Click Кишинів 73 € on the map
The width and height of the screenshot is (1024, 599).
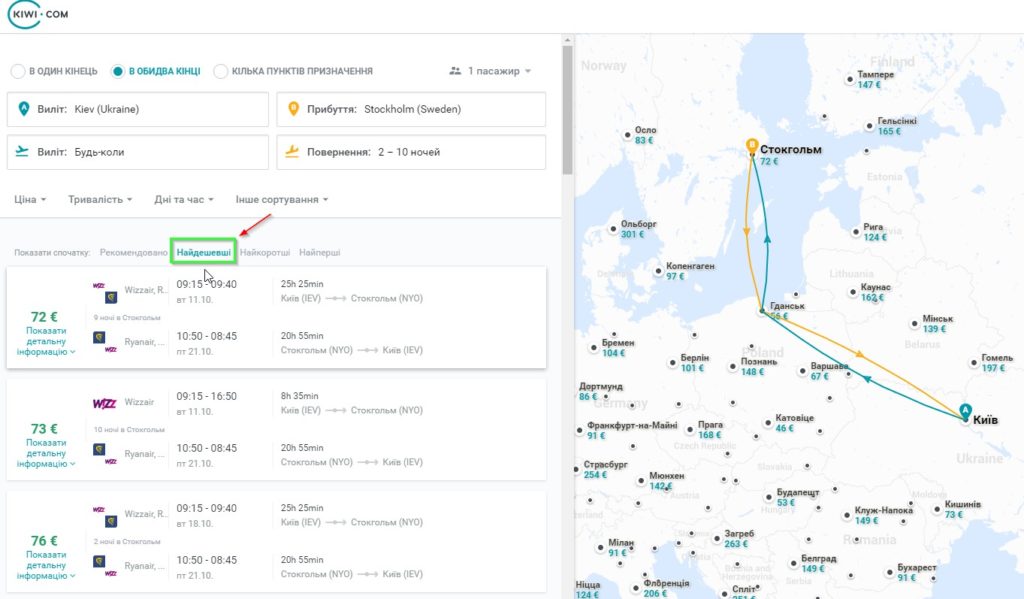point(957,509)
